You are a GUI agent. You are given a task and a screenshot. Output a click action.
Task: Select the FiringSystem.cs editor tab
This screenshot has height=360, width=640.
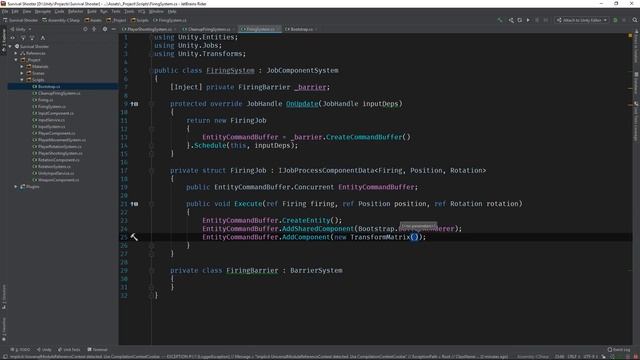(260, 29)
